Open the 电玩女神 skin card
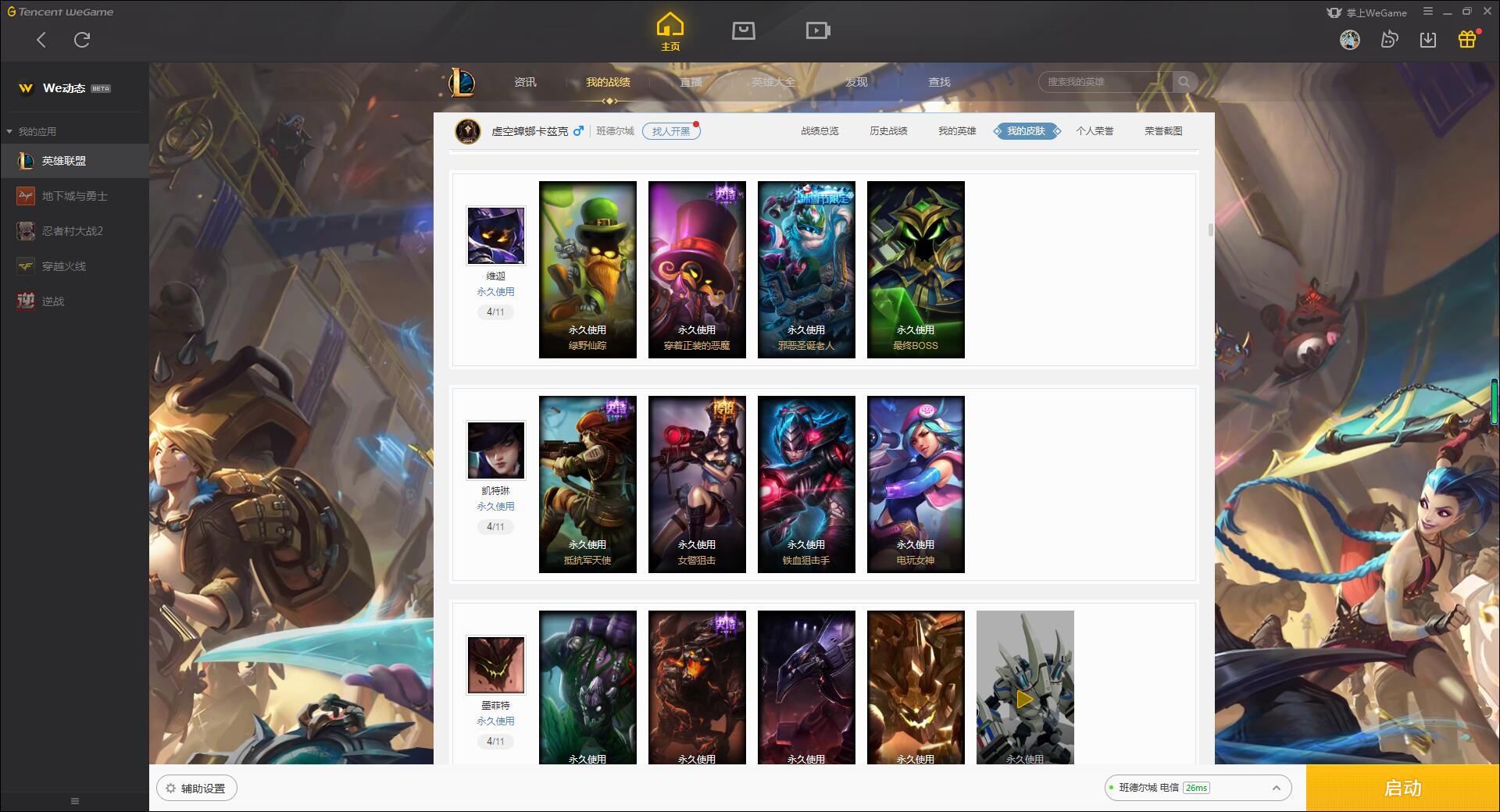This screenshot has height=812, width=1500. tap(916, 485)
